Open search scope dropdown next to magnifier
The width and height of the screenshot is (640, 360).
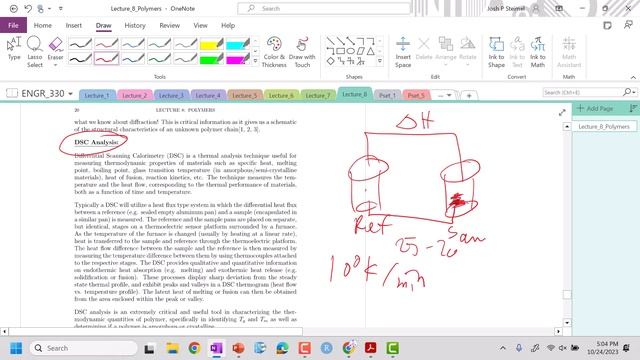pos(634,93)
